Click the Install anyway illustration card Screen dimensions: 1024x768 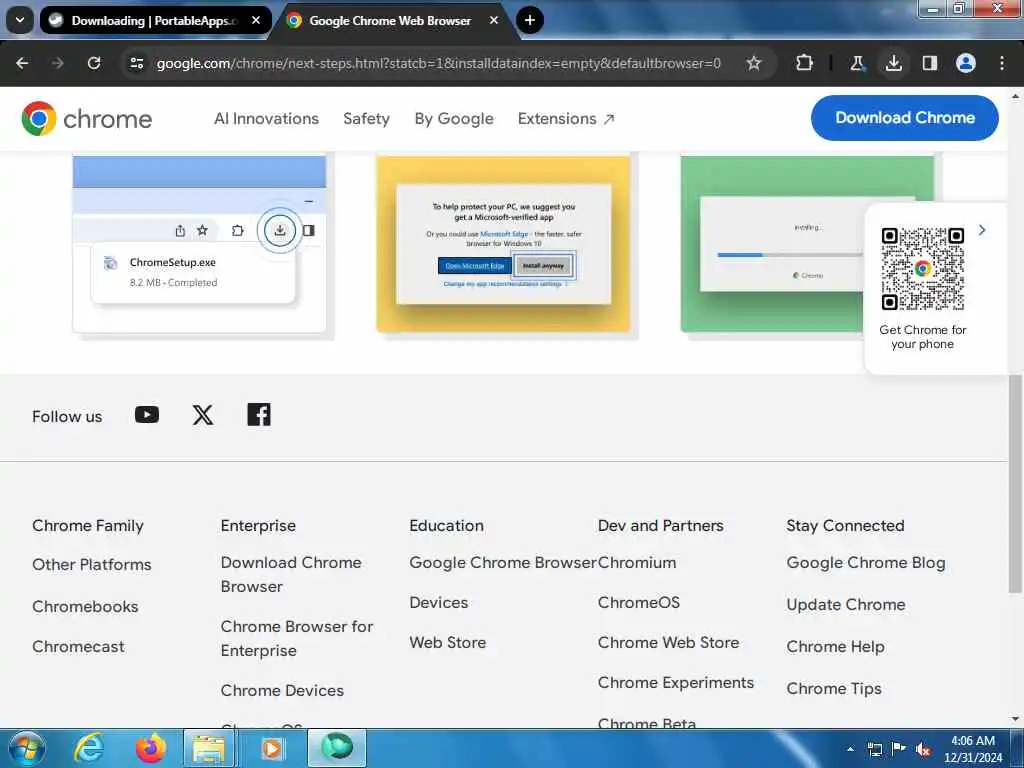(503, 244)
